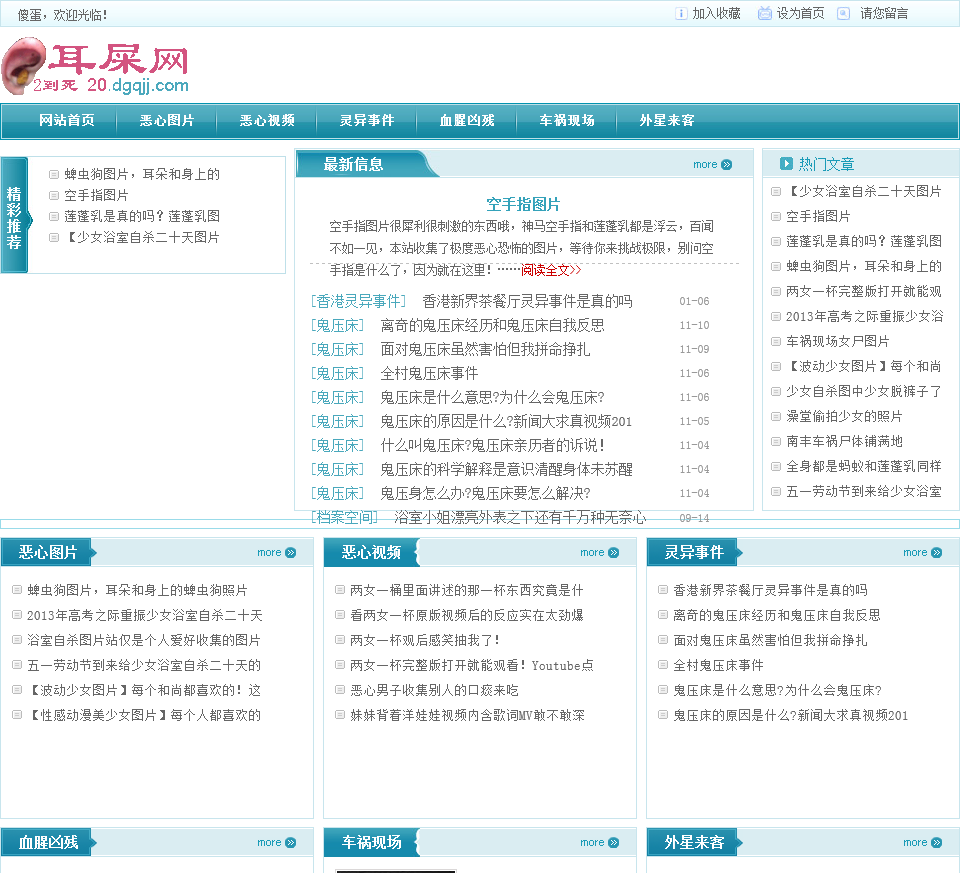Open 鬼压身怎么办?鬼压床要怎么解决?
Screen dimensions: 960x873
click(x=485, y=493)
